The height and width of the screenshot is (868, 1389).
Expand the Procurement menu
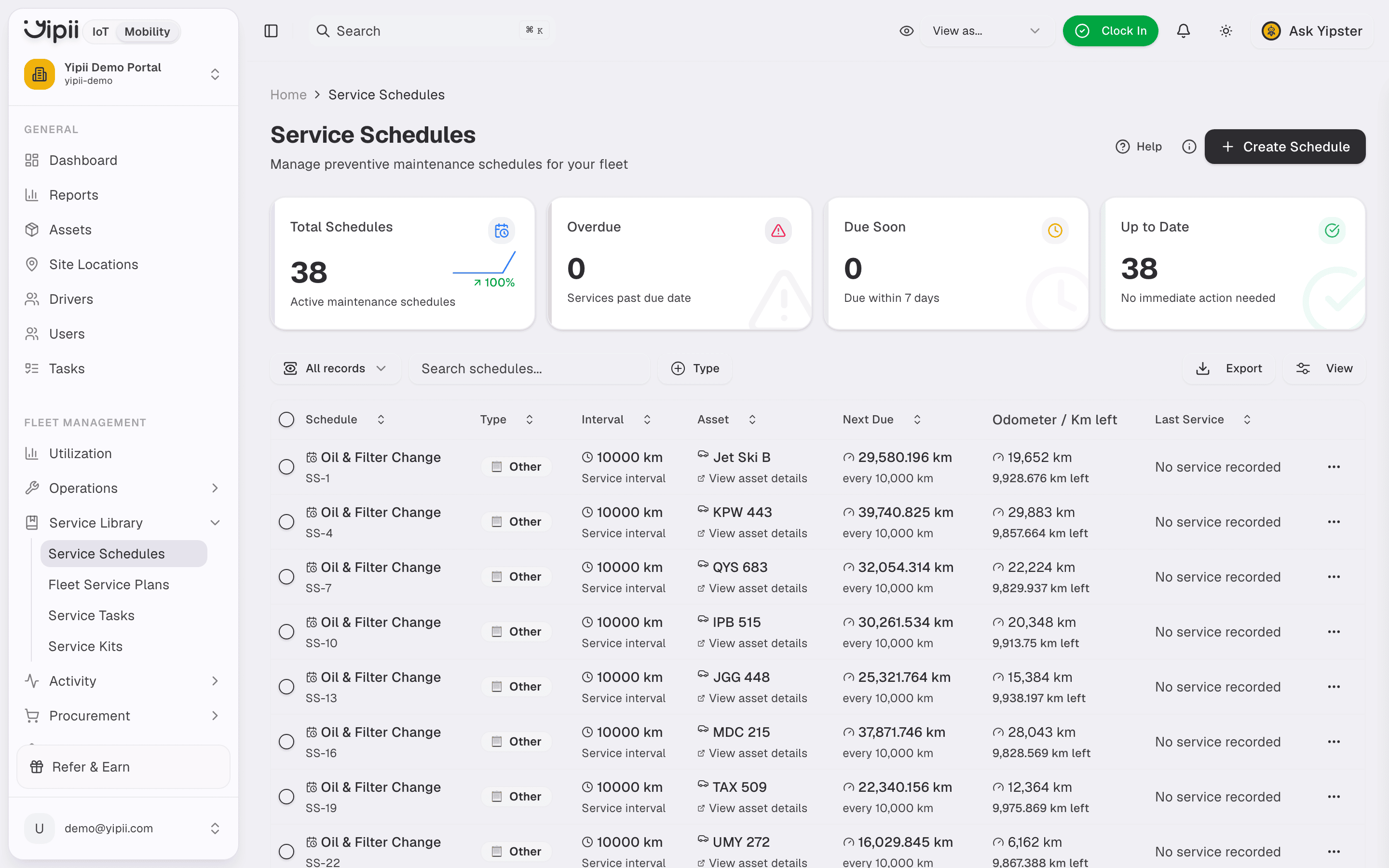pos(123,716)
